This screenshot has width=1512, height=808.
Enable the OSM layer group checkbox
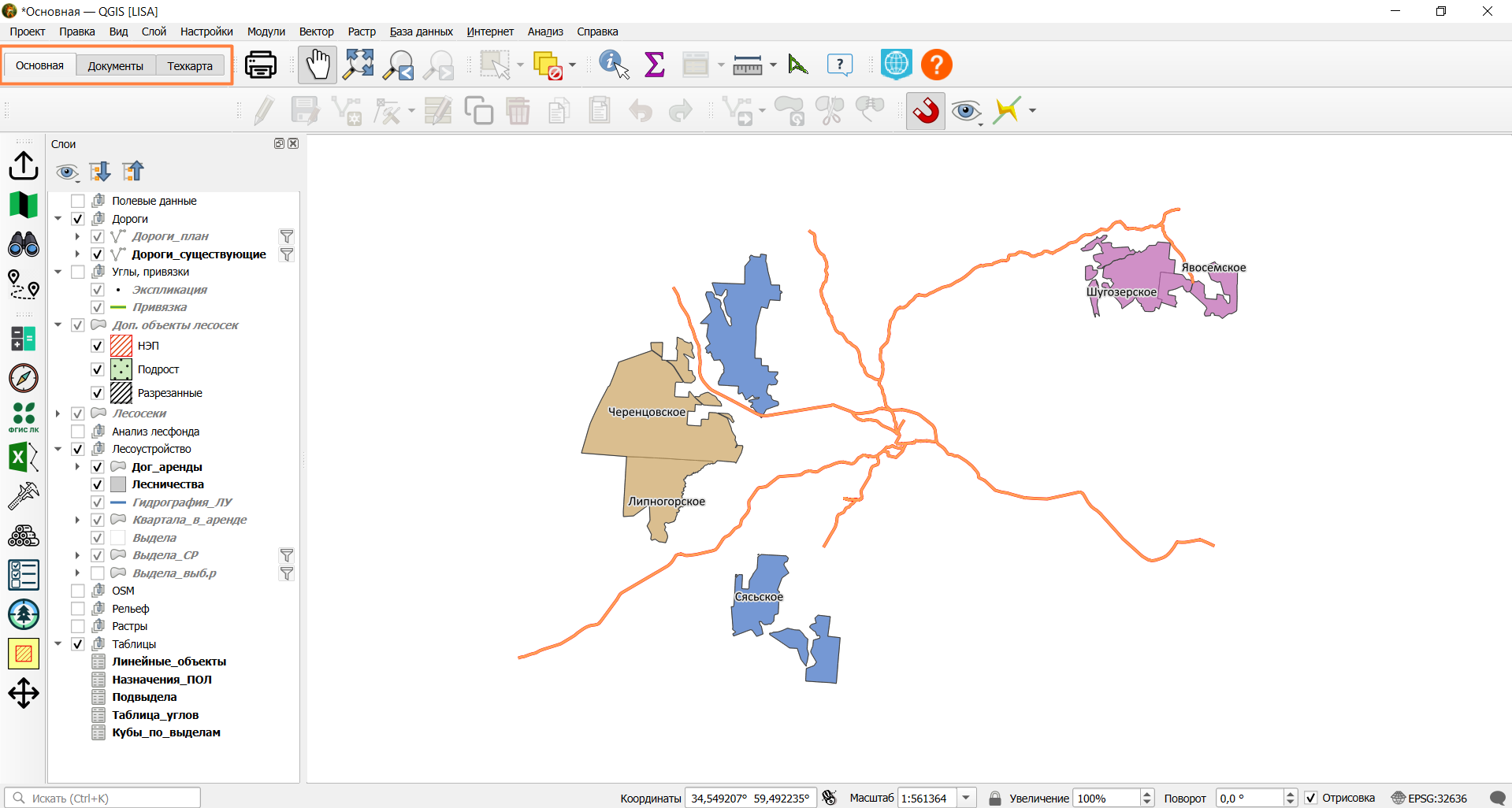[x=78, y=591]
